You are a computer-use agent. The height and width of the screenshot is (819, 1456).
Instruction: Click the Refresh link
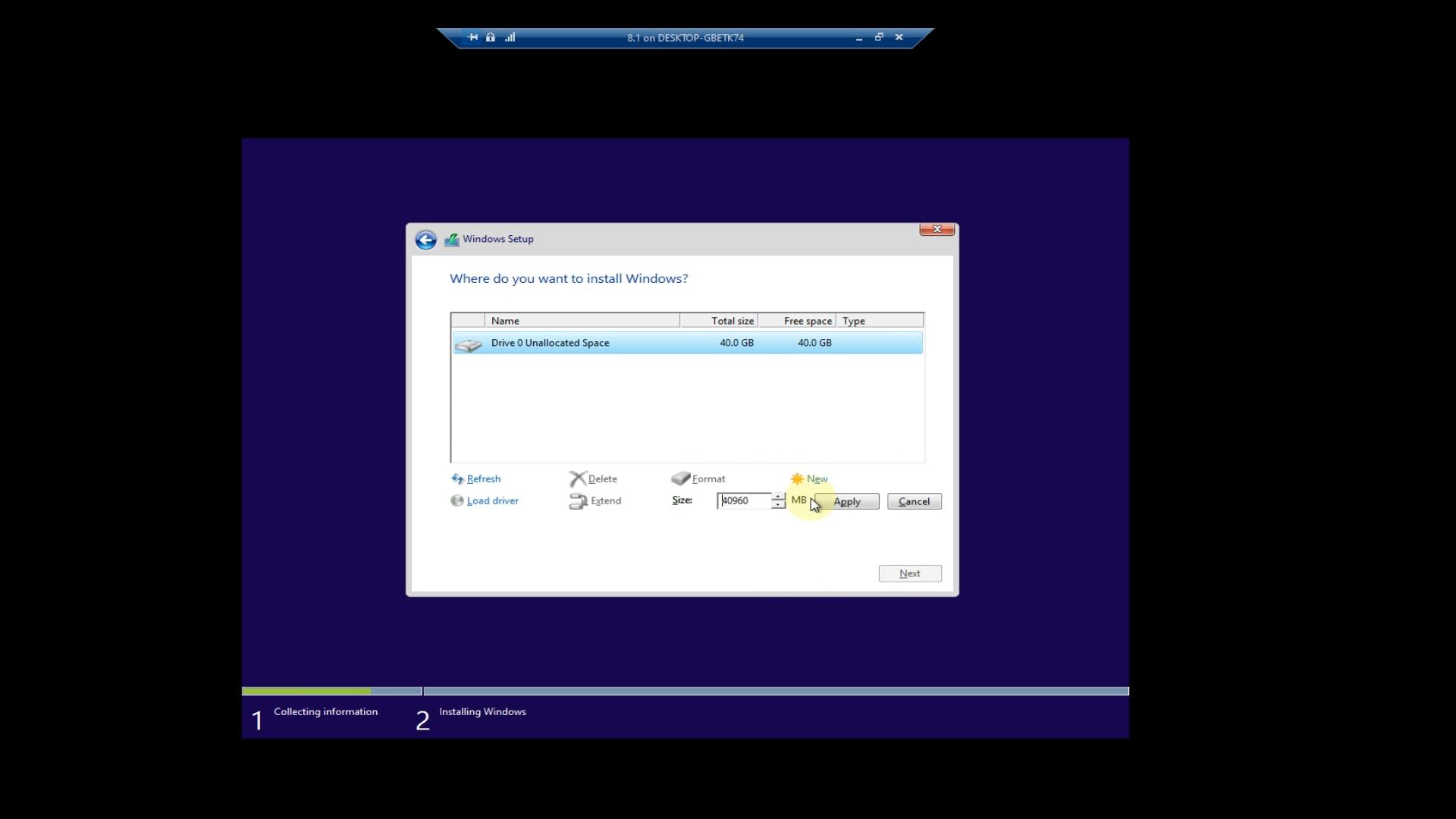484,479
